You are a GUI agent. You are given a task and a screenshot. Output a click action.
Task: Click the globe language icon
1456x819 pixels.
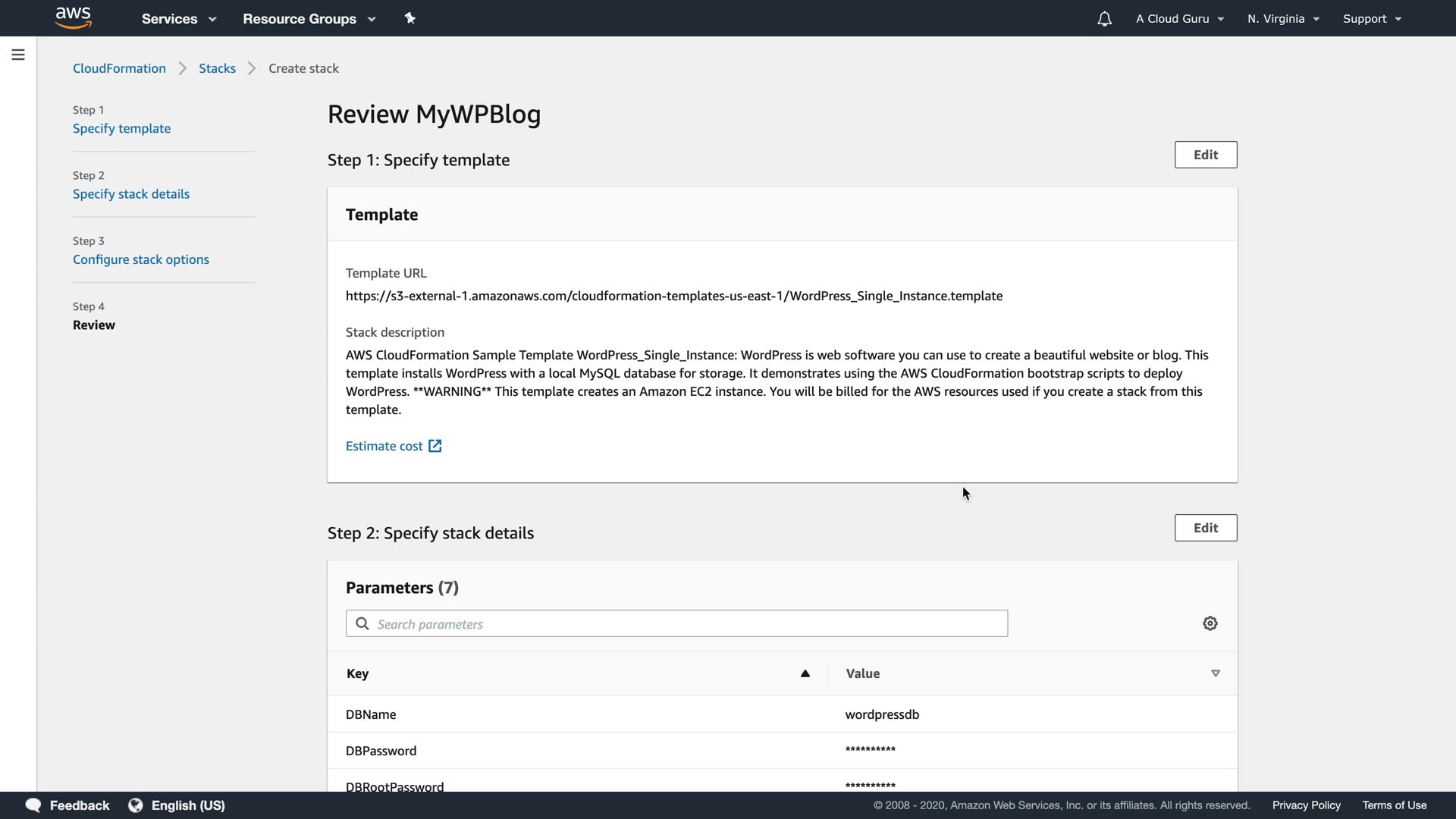(x=136, y=805)
